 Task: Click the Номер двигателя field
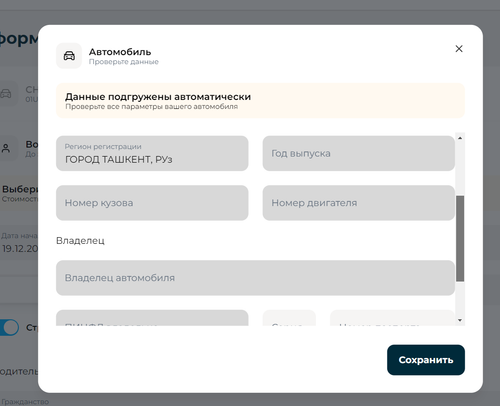(359, 203)
